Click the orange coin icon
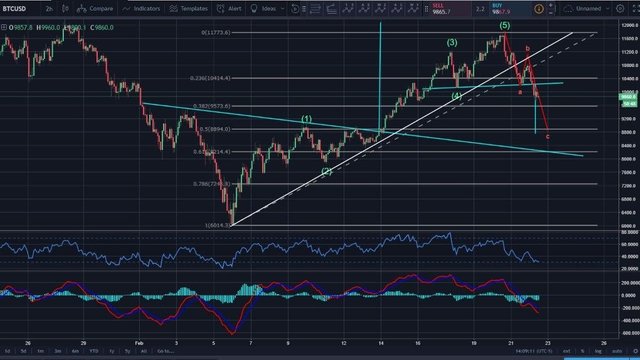 pyautogui.click(x=539, y=9)
